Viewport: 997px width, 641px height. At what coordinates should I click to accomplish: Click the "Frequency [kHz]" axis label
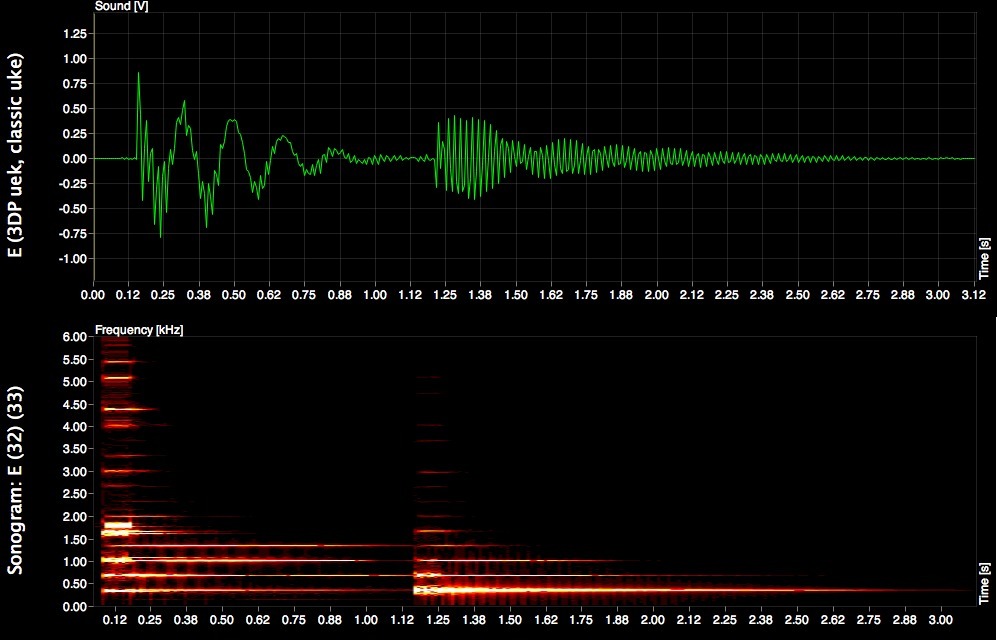pyautogui.click(x=139, y=328)
